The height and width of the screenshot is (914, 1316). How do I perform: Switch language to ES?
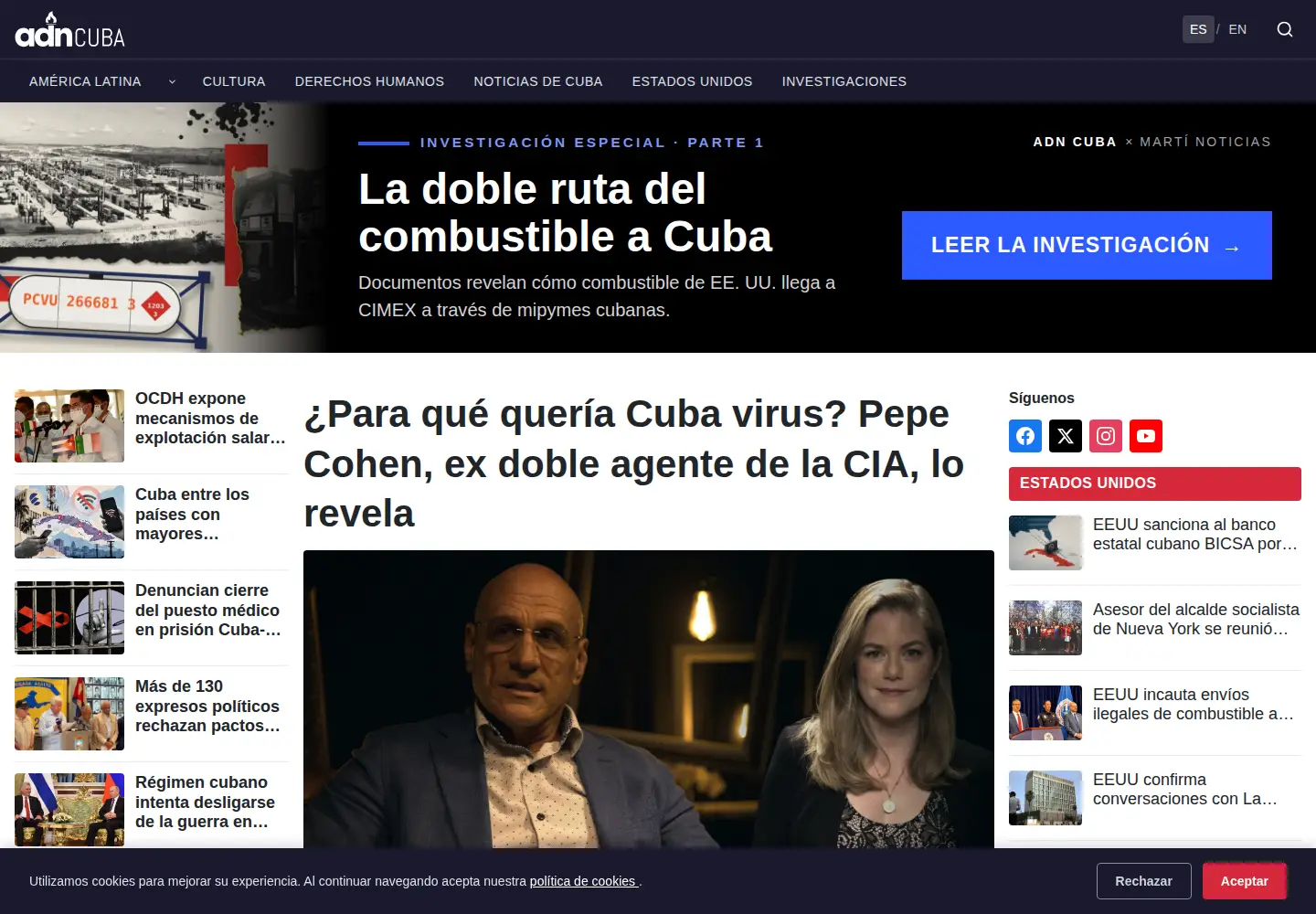pyautogui.click(x=1198, y=29)
